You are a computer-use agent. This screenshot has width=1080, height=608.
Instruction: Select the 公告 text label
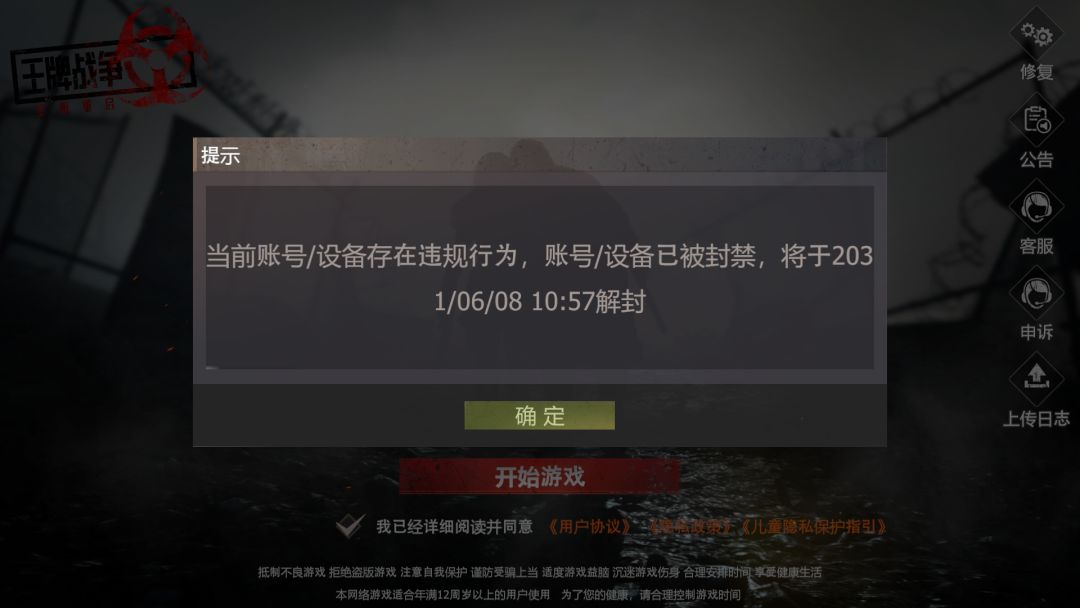pos(1037,160)
